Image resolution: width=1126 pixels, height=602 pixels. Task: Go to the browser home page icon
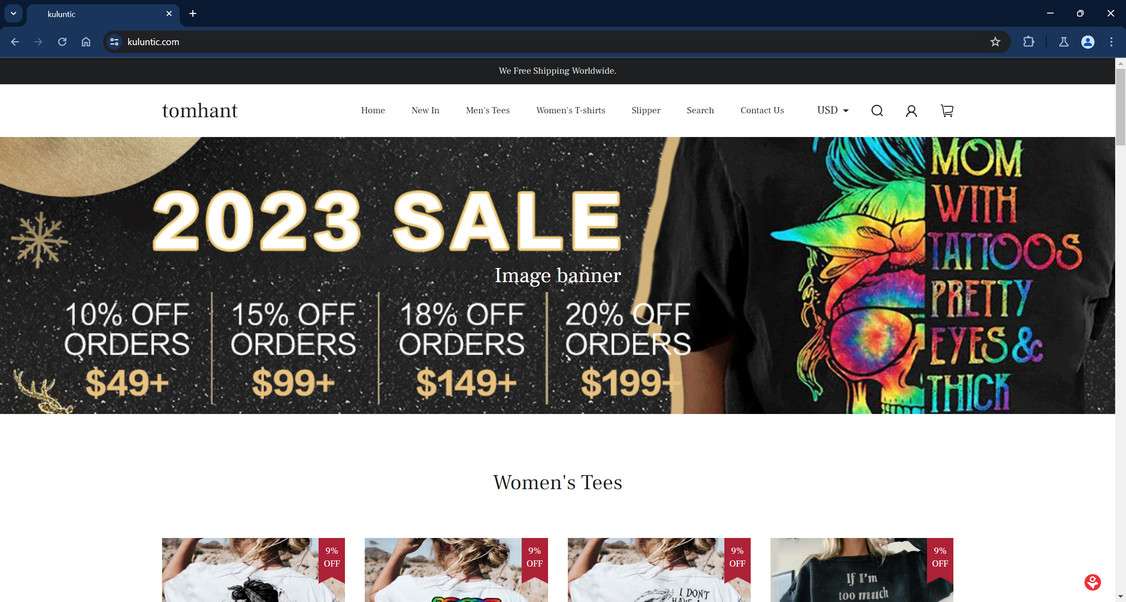click(x=86, y=42)
